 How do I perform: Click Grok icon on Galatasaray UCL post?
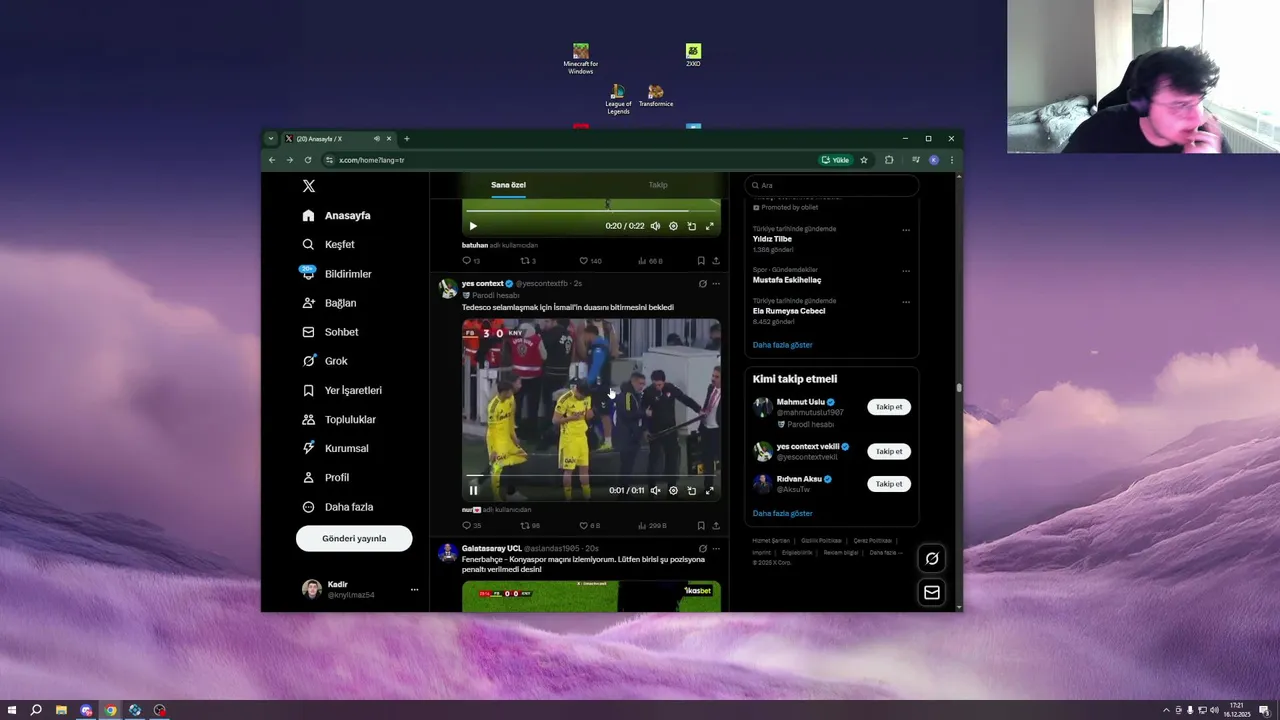(x=703, y=549)
